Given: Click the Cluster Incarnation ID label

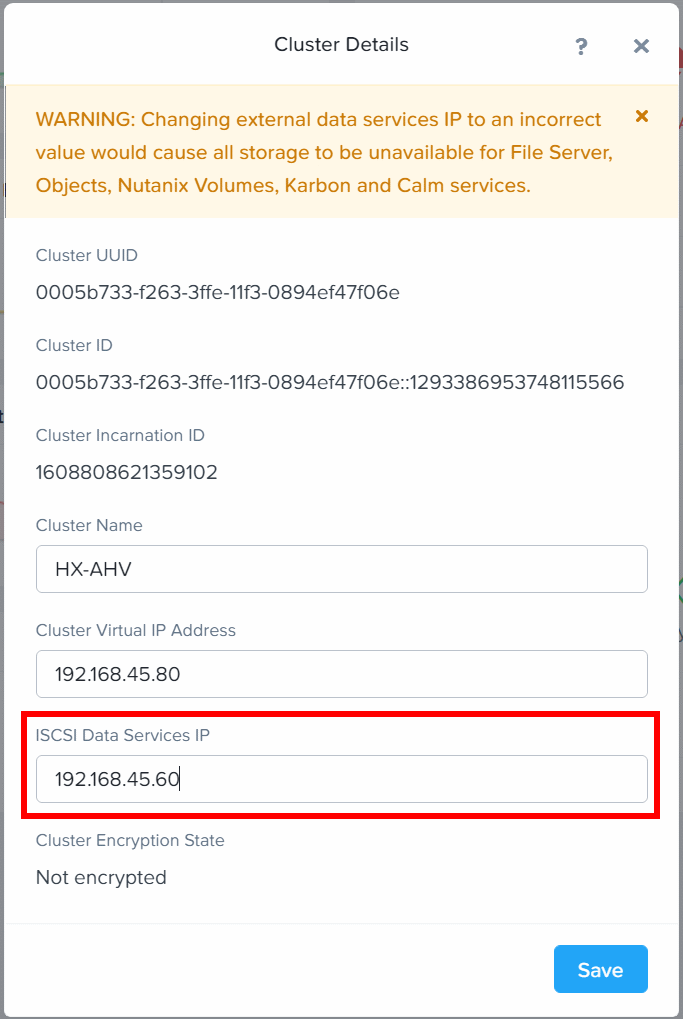Looking at the screenshot, I should click(120, 435).
